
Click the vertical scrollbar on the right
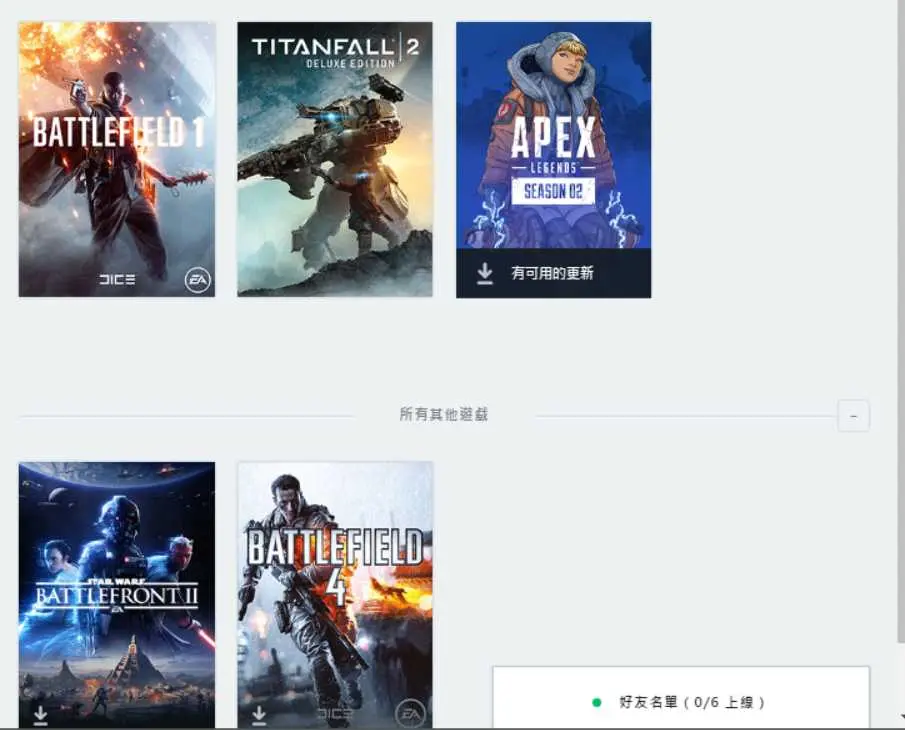point(900,323)
